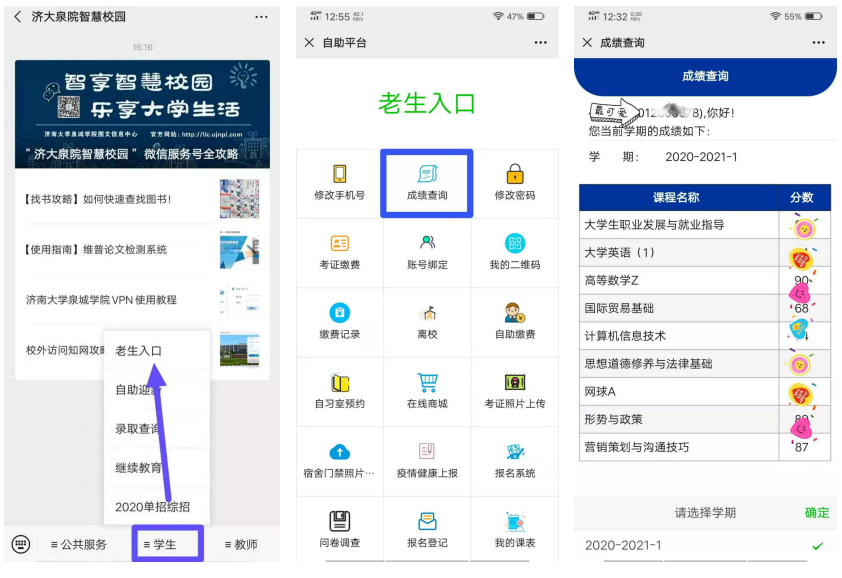Screen dimensions: 842x578
Task: Open 【找书攻略】如何快速查找图书 article
Action: tap(142, 199)
